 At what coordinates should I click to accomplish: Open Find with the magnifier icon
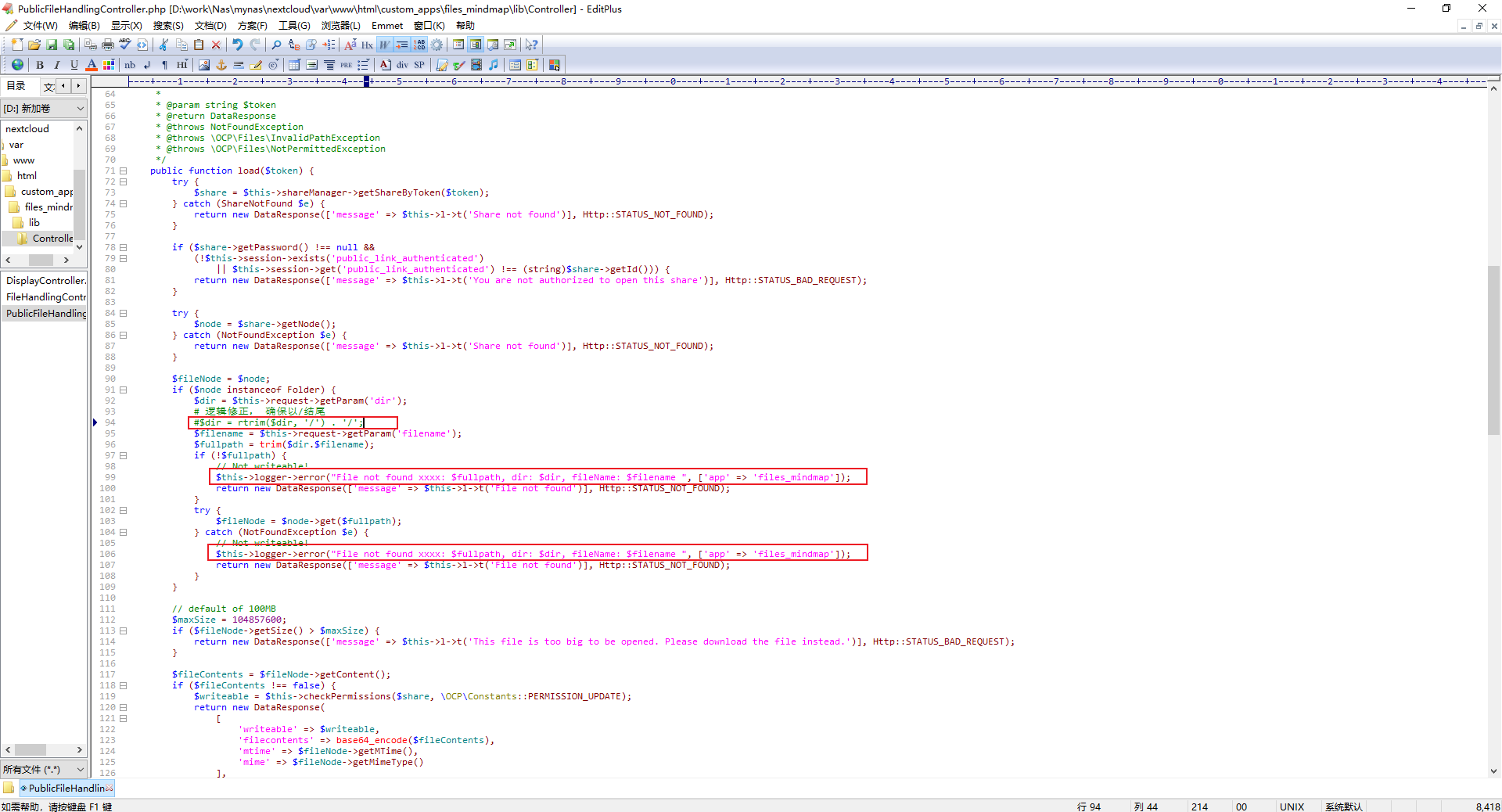coord(276,45)
